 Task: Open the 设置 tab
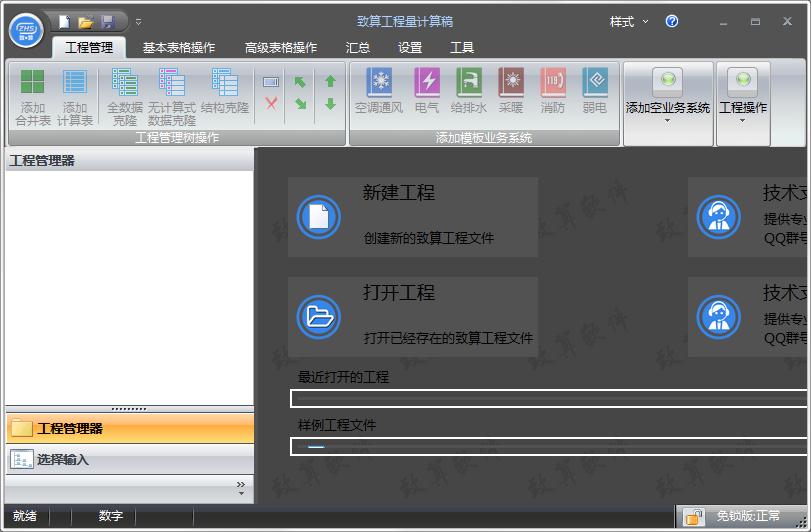click(410, 48)
